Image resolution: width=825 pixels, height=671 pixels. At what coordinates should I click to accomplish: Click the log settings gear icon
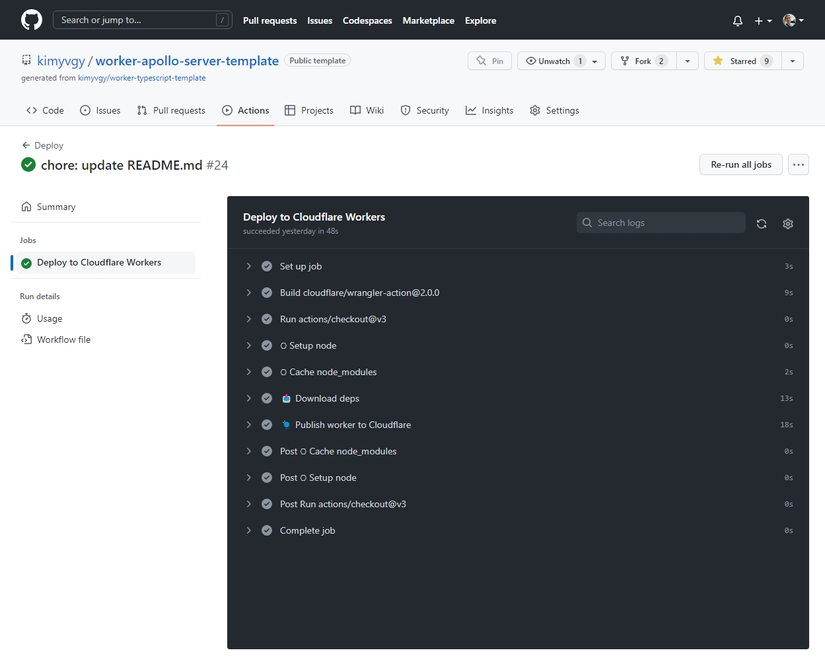click(x=787, y=223)
